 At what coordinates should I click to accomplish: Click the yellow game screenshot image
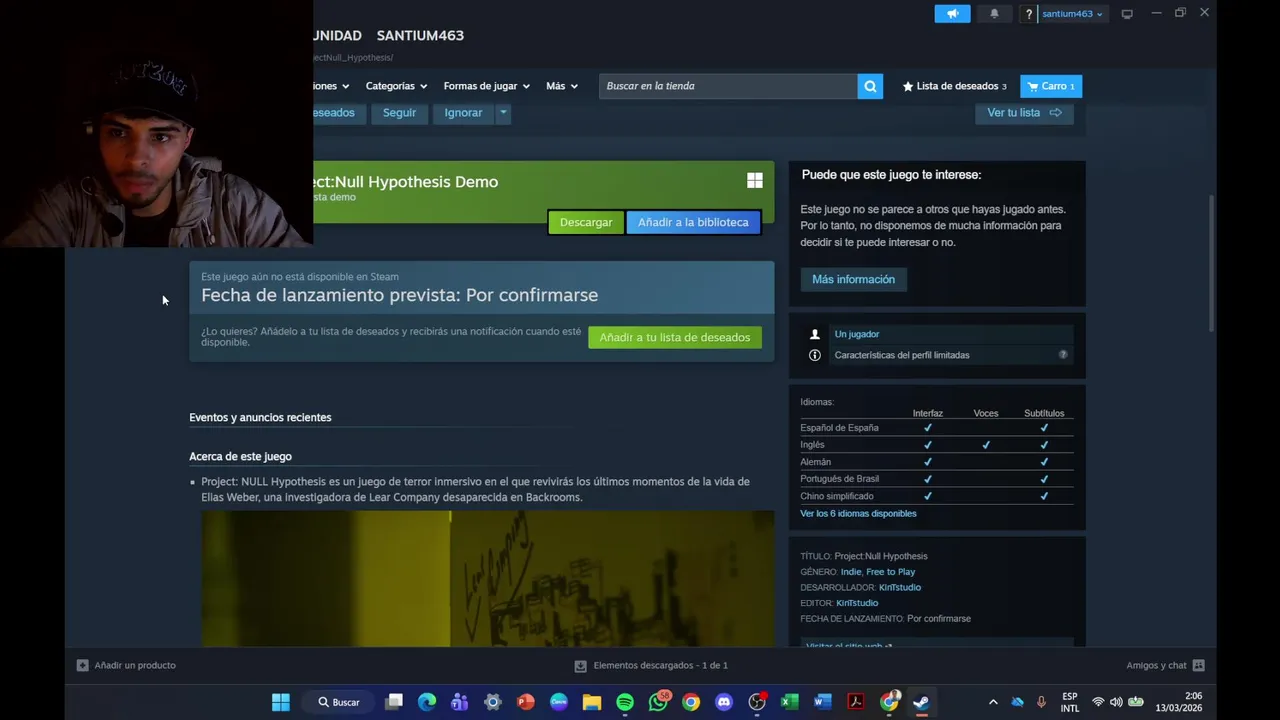click(x=487, y=578)
